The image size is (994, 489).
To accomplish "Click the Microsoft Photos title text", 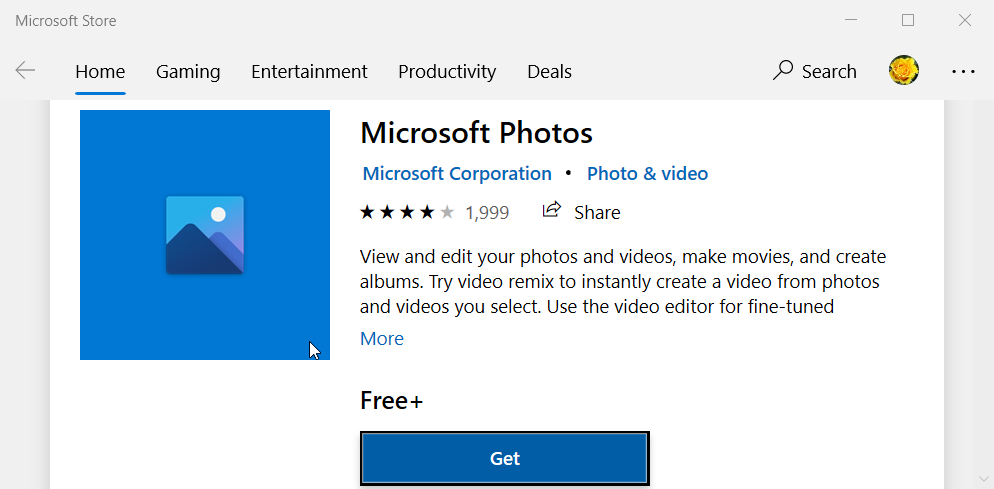I will 477,133.
